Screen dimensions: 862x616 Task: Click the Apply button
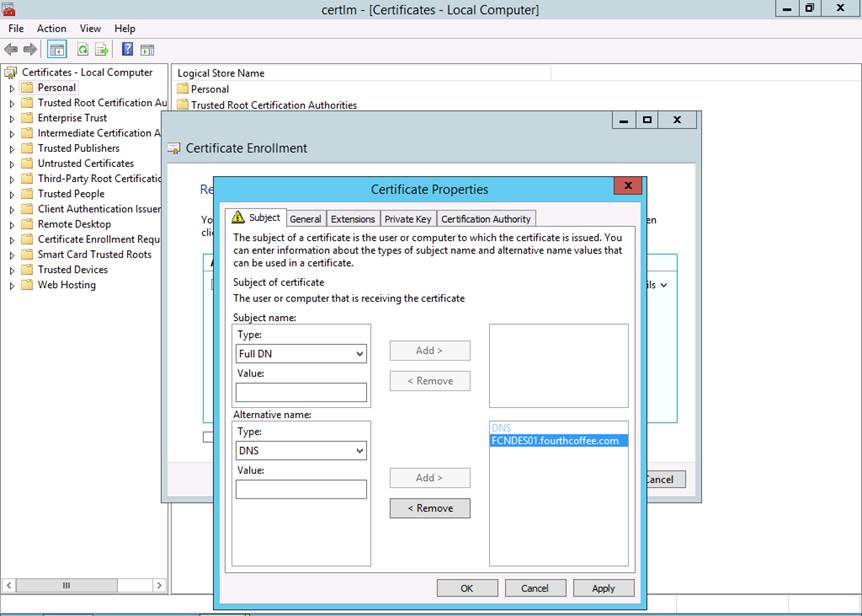click(603, 588)
